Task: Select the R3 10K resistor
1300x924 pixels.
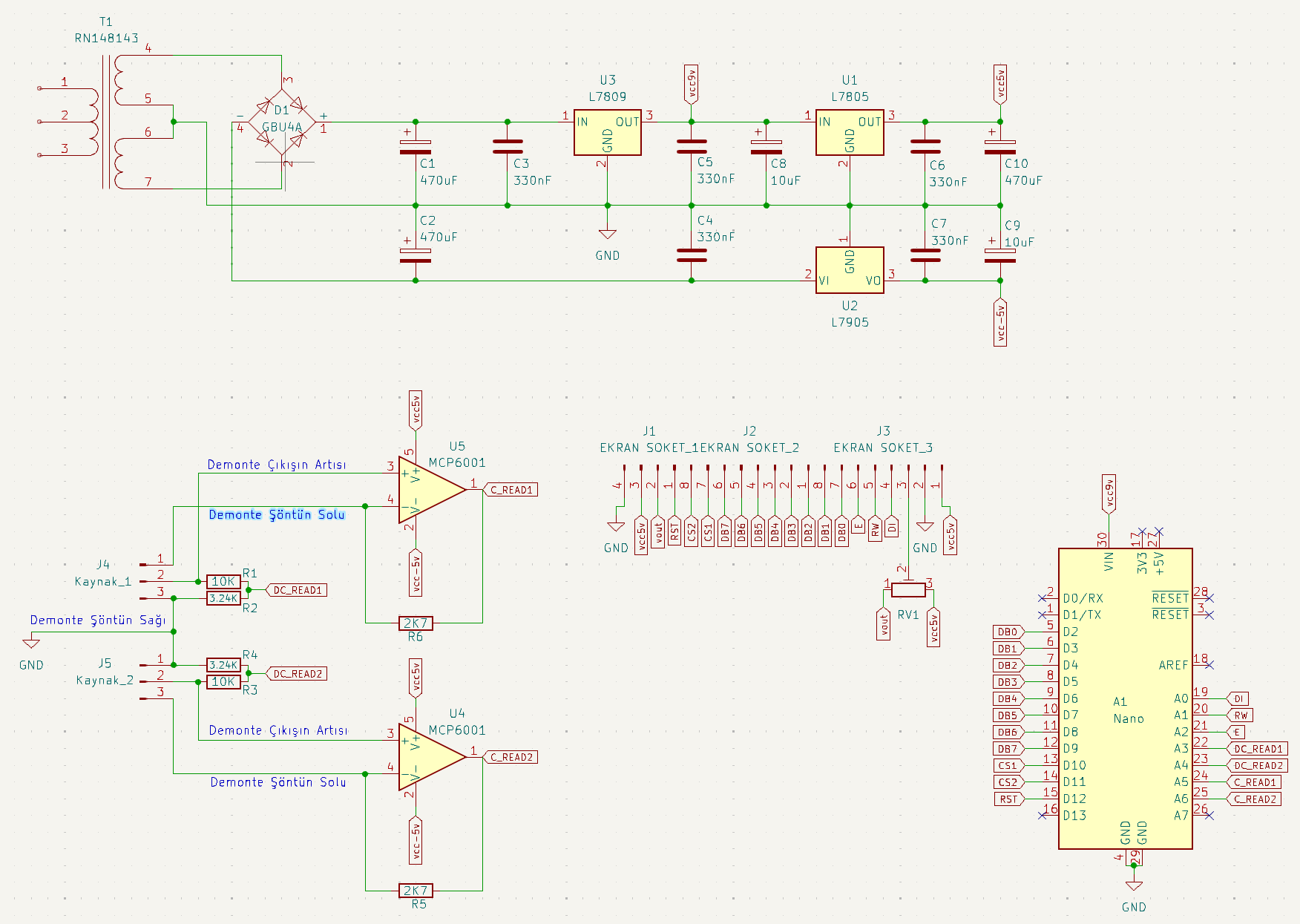Action: coord(223,681)
